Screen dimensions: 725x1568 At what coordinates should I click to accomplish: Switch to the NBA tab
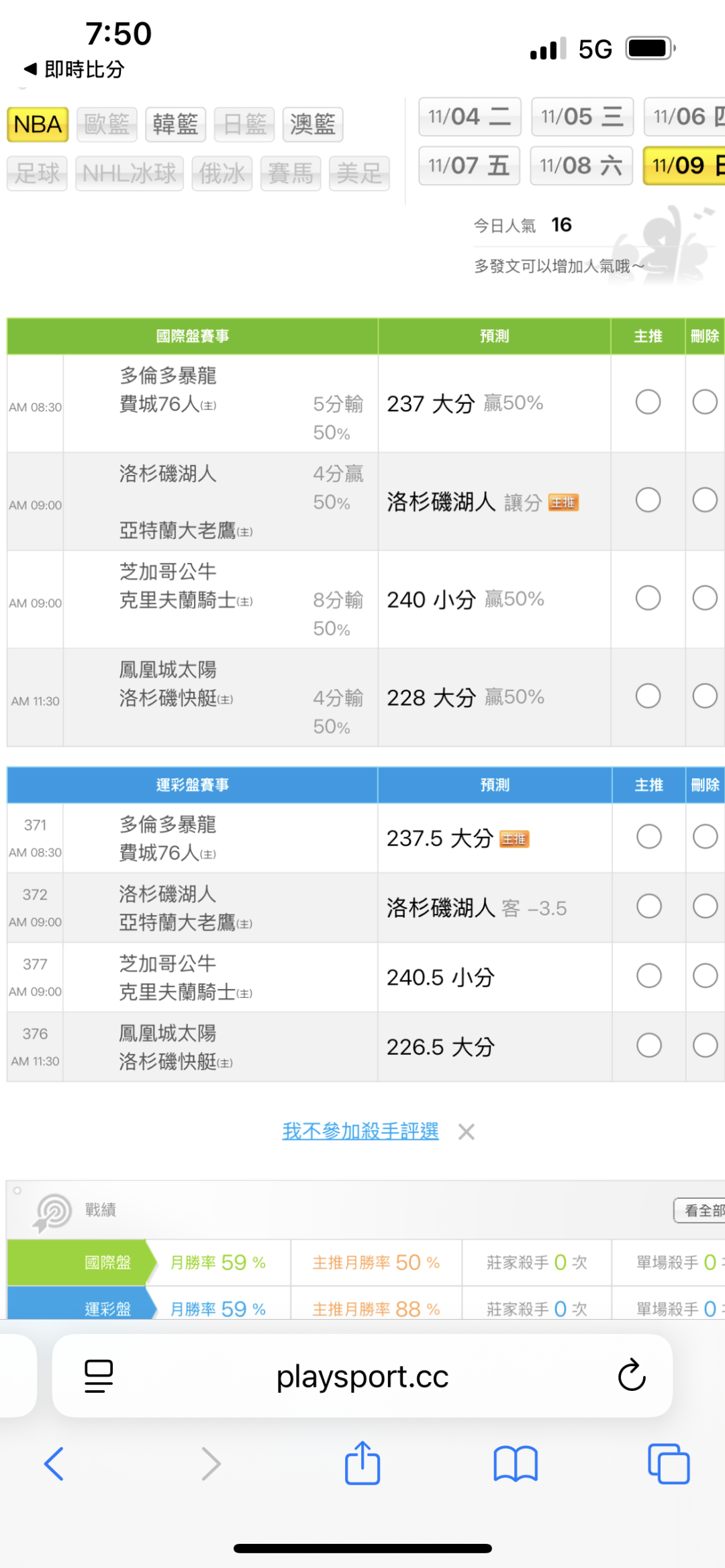tap(38, 125)
